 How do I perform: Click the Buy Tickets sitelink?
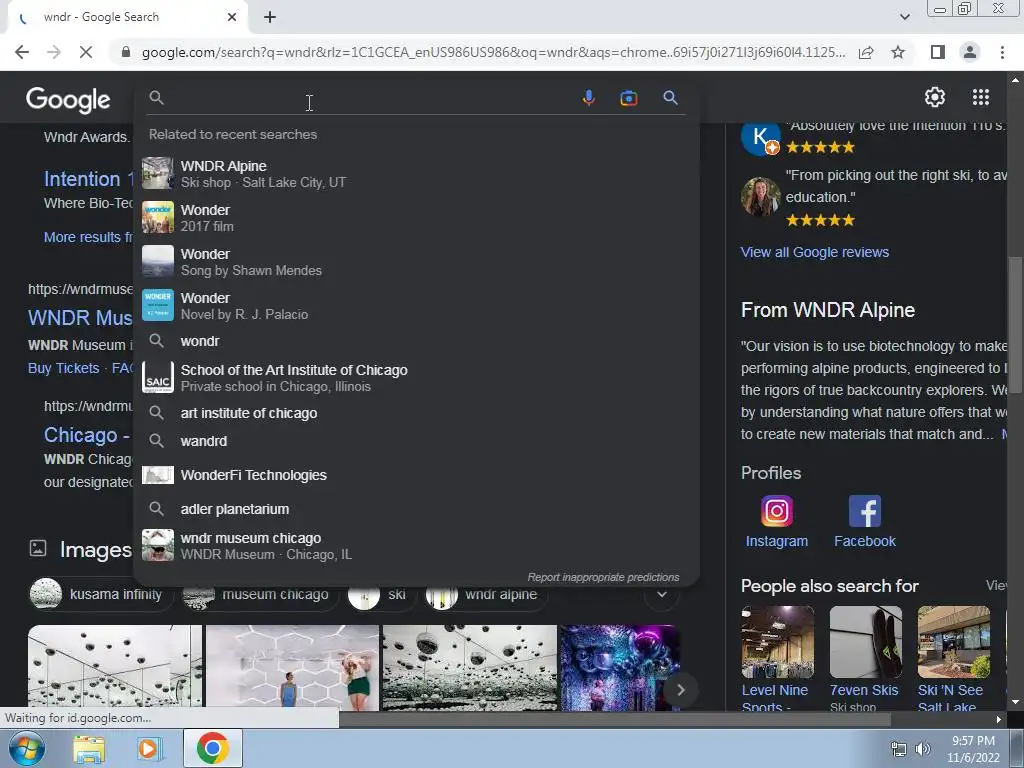tap(63, 368)
